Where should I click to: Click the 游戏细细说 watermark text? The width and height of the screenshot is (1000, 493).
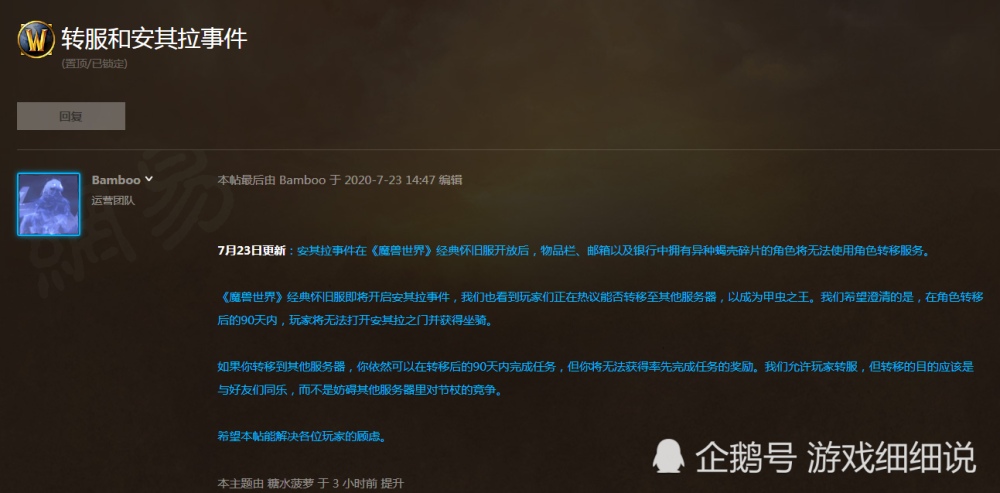[x=891, y=457]
